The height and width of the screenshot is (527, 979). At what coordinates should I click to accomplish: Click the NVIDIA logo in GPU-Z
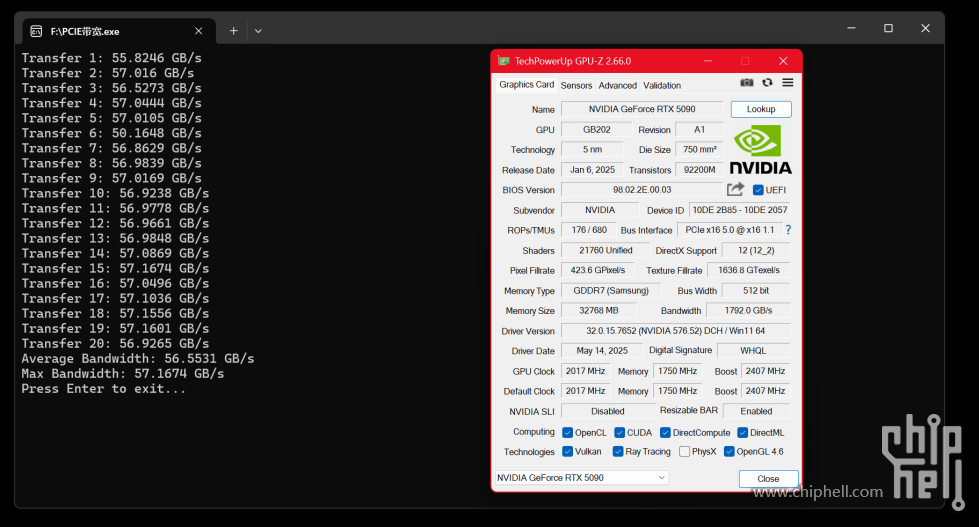[760, 149]
